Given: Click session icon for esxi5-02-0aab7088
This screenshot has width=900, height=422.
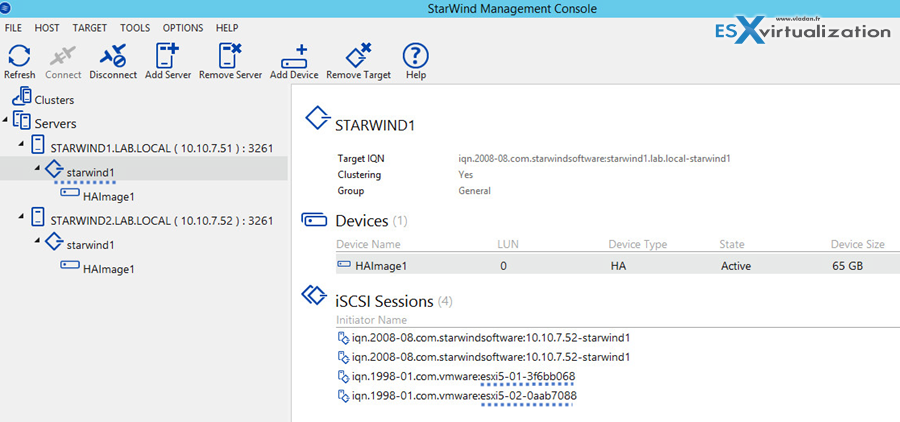Looking at the screenshot, I should 343,396.
